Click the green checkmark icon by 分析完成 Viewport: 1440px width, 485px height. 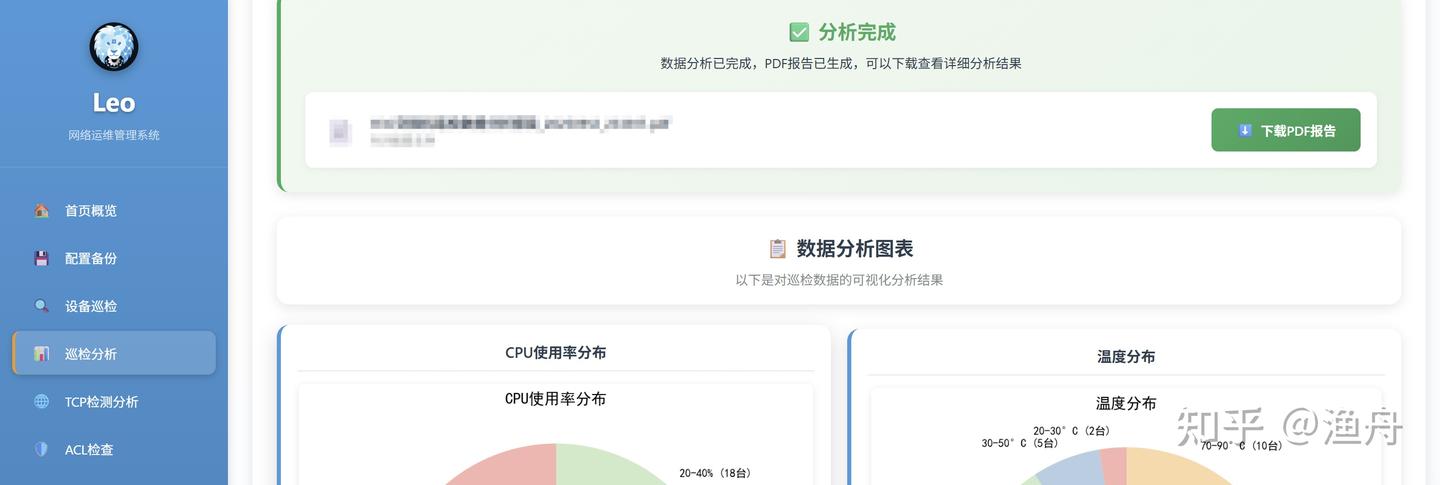point(799,32)
